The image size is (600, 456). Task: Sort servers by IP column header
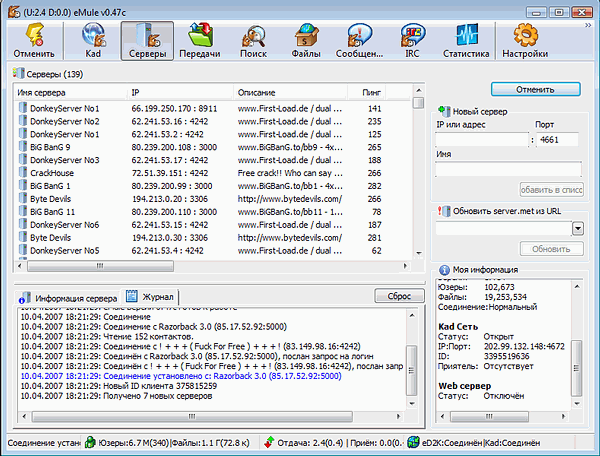(180, 93)
